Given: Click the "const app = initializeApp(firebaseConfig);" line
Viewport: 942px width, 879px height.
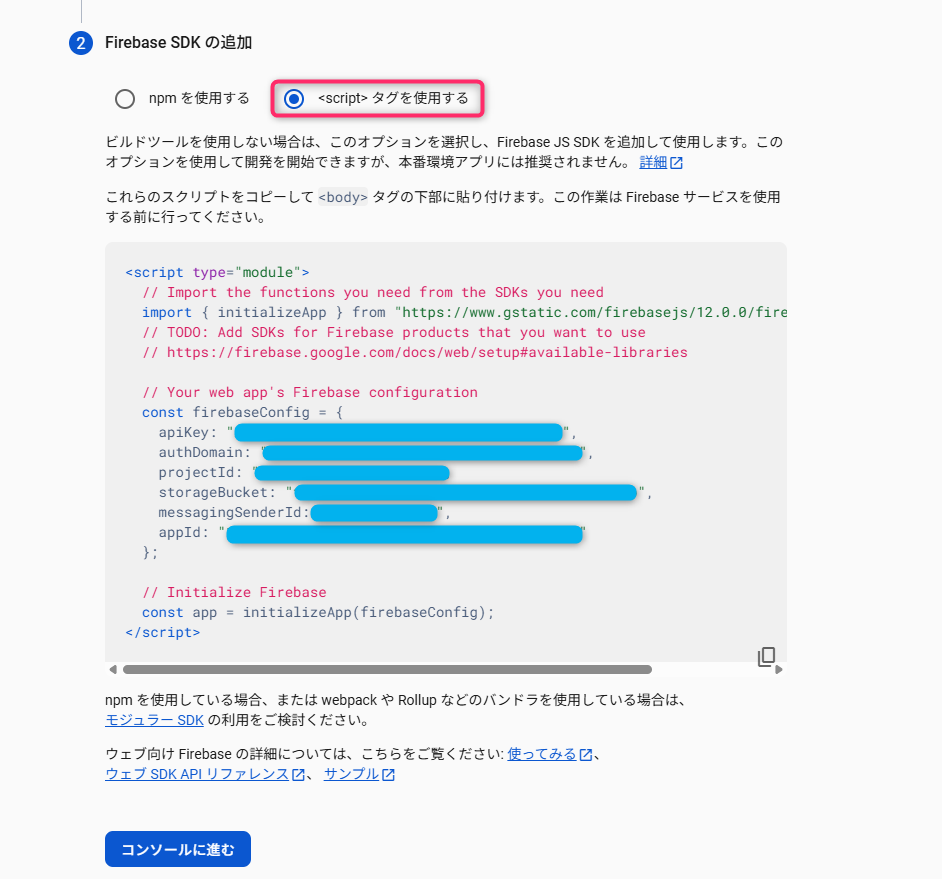Looking at the screenshot, I should (x=318, y=612).
